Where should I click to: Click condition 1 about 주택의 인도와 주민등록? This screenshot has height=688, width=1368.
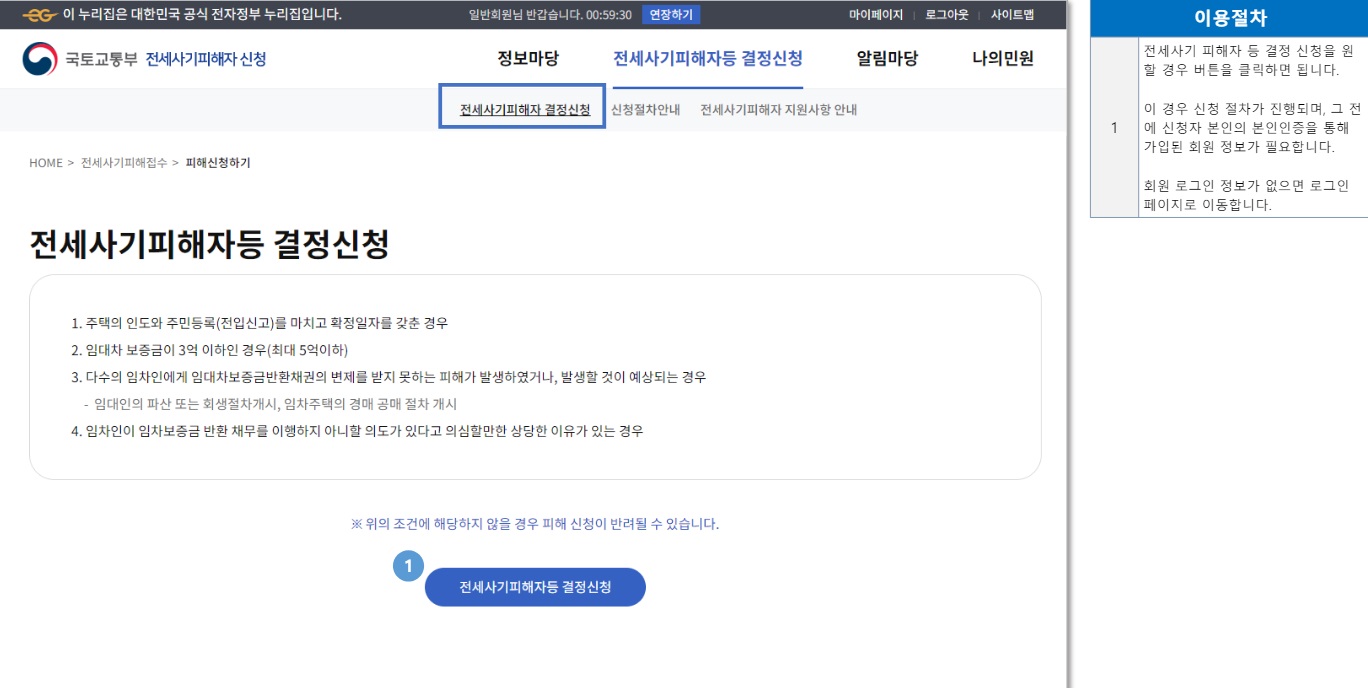[259, 323]
